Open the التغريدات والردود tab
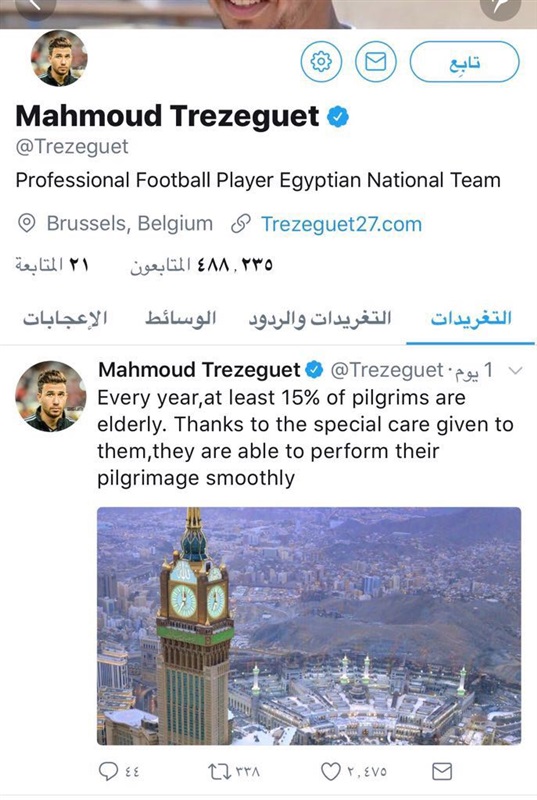 (x=320, y=318)
